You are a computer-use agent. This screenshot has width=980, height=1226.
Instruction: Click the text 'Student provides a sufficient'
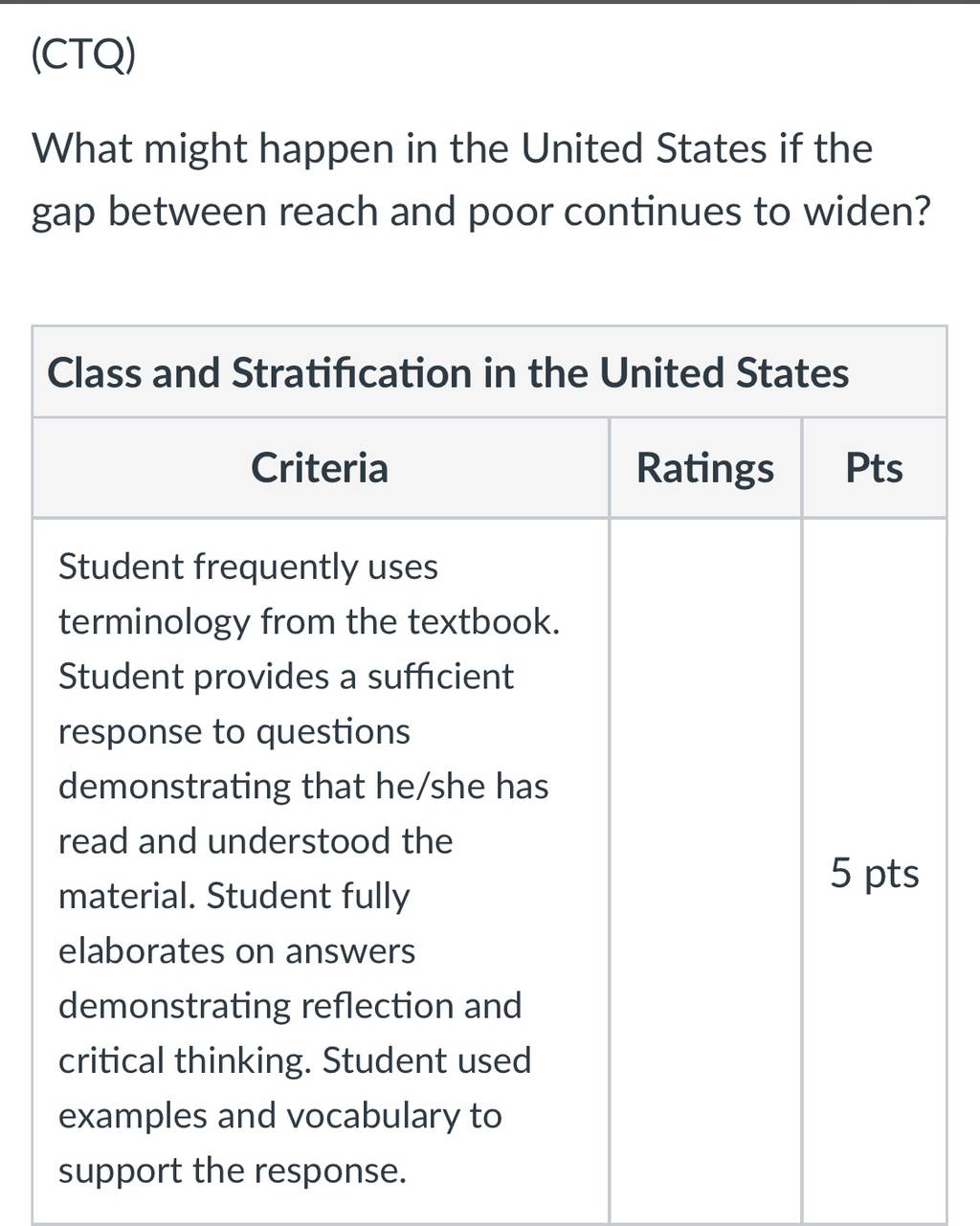(286, 677)
